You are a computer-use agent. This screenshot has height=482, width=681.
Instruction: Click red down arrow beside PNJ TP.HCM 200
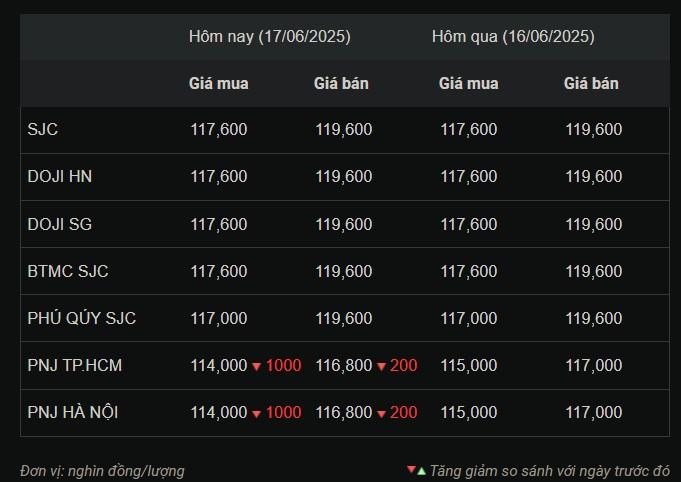381,367
